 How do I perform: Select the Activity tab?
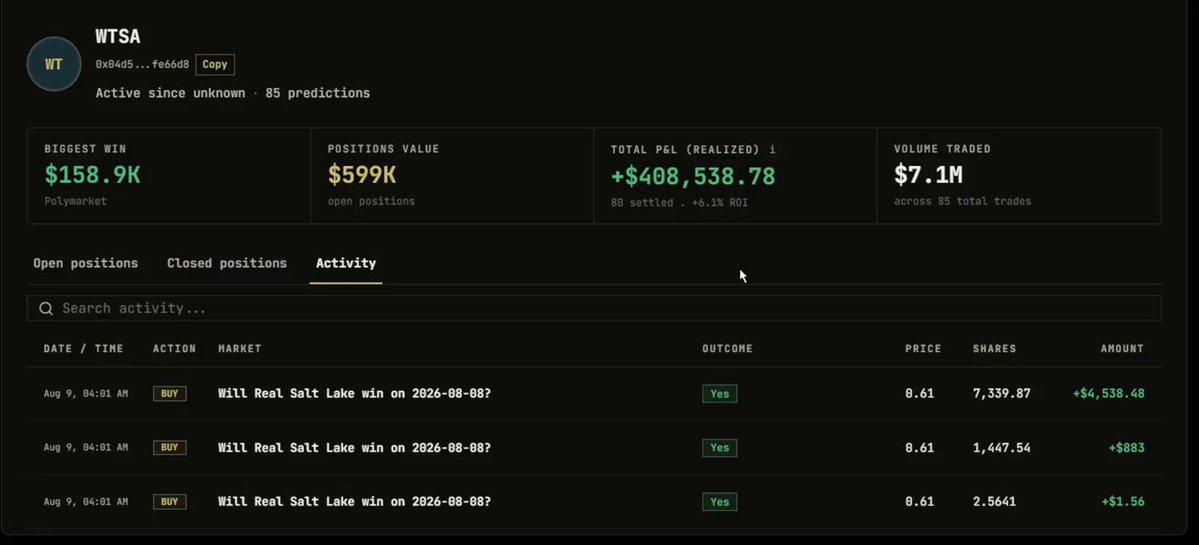coord(346,263)
